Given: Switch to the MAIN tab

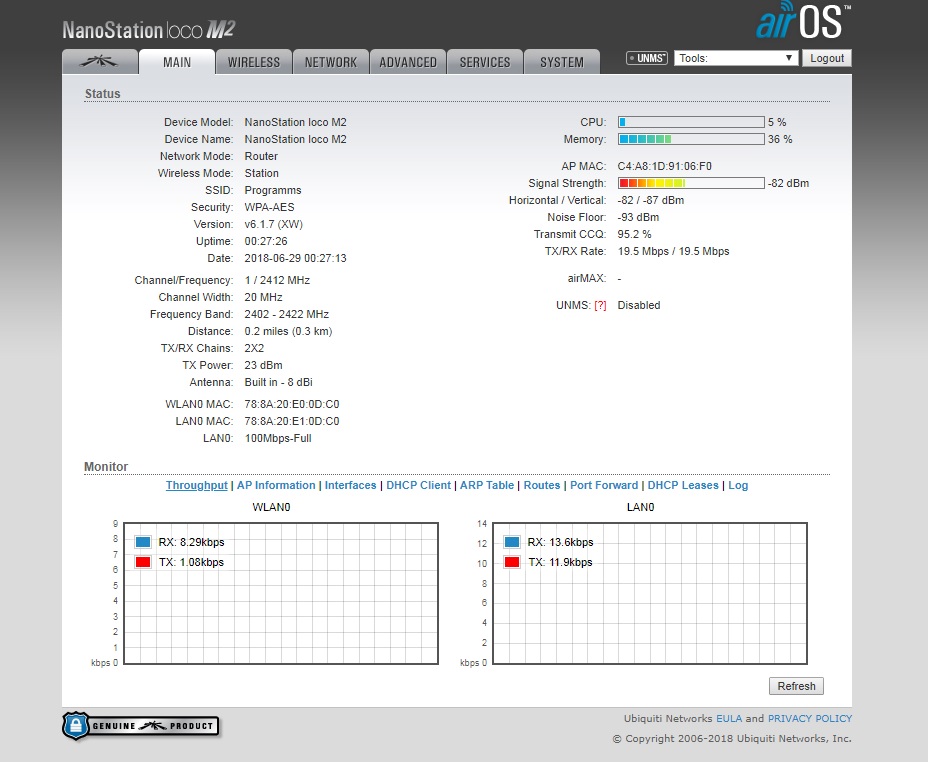Looking at the screenshot, I should pos(177,62).
